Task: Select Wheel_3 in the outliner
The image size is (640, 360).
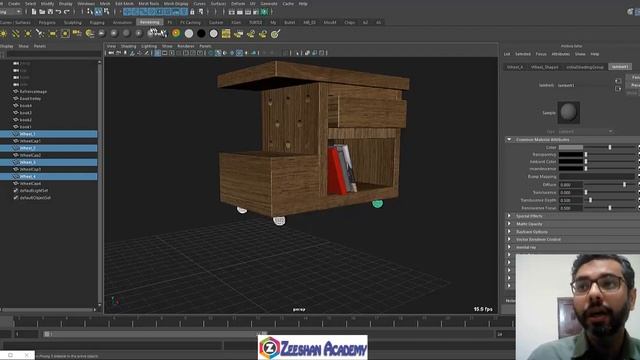Action: tap(49, 162)
